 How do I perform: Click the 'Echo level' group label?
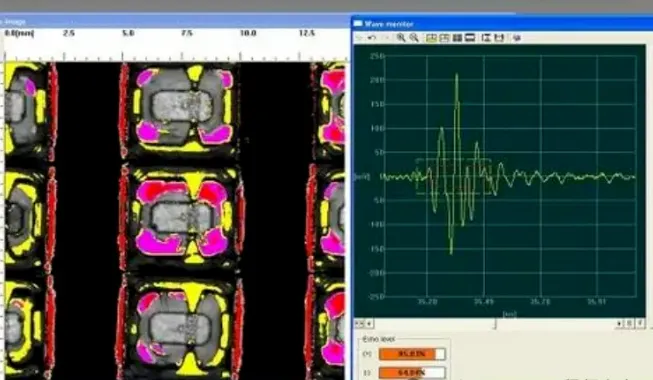pos(378,339)
